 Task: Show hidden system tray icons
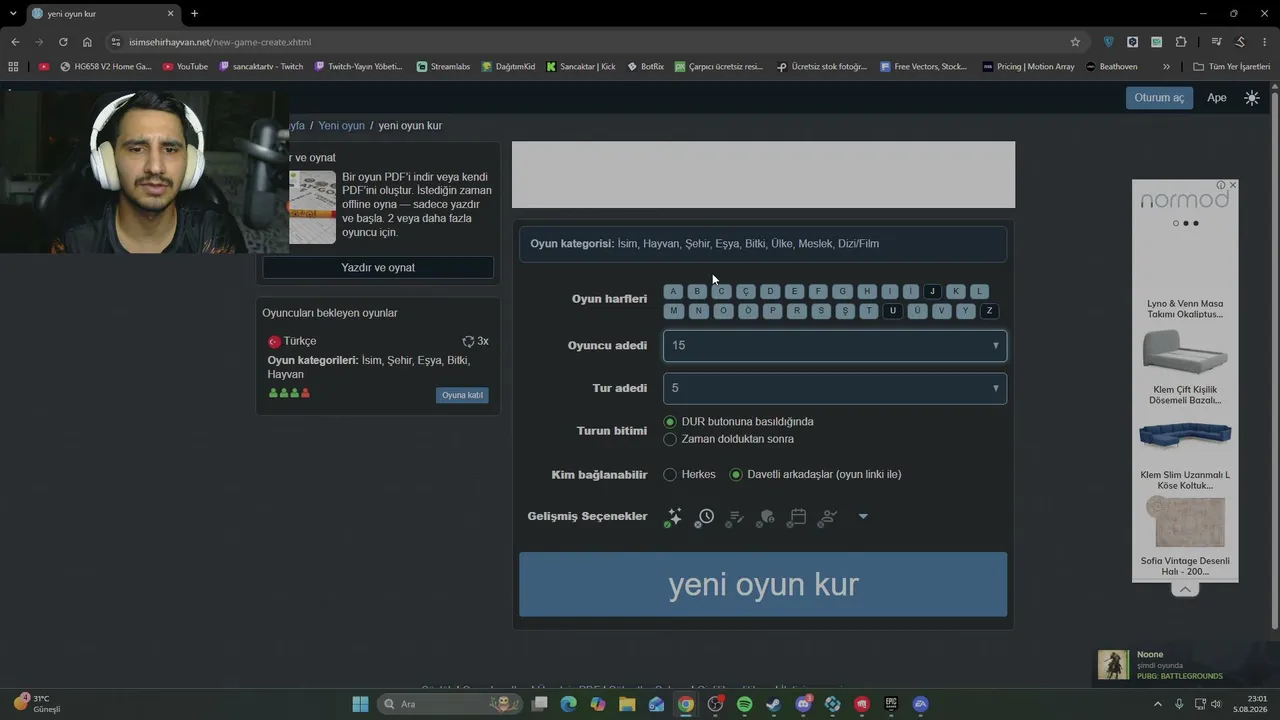tap(1158, 704)
